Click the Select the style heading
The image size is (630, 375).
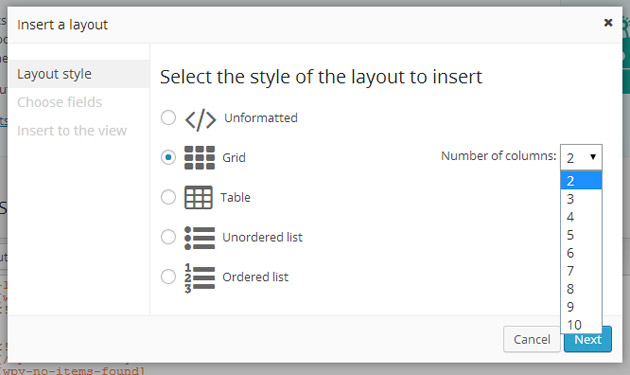pyautogui.click(x=321, y=76)
